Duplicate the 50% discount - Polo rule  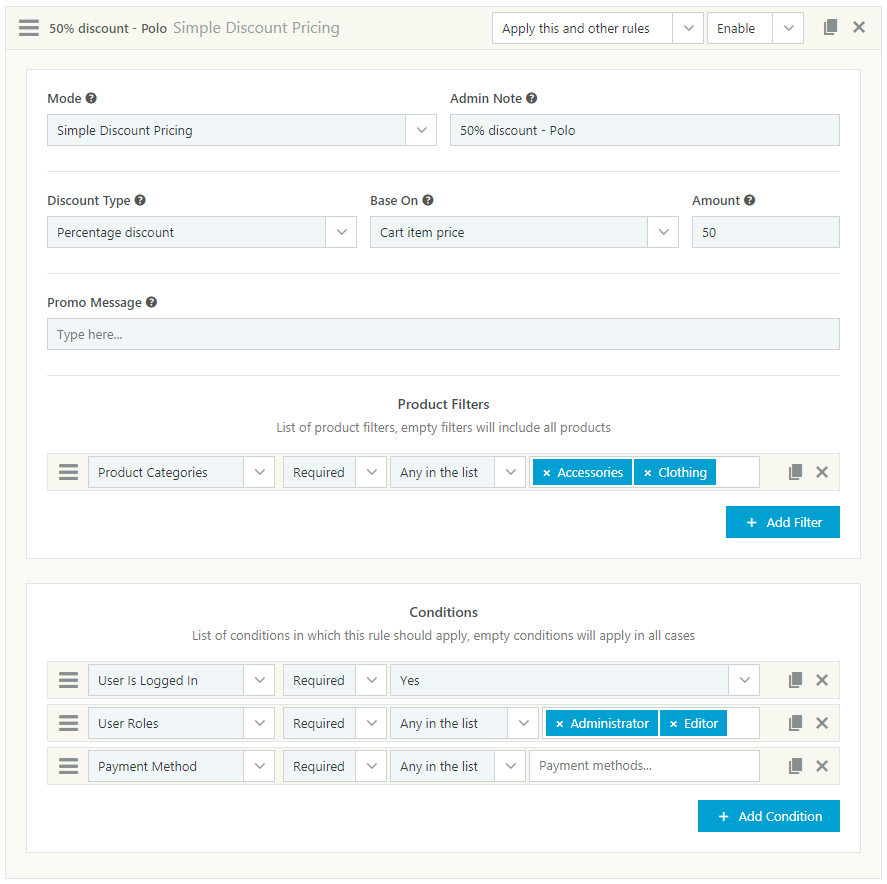[830, 28]
